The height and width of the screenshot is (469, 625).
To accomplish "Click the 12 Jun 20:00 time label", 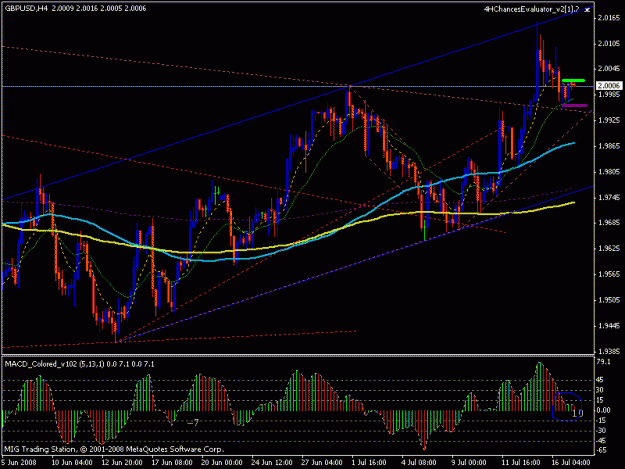I will click(x=122, y=463).
